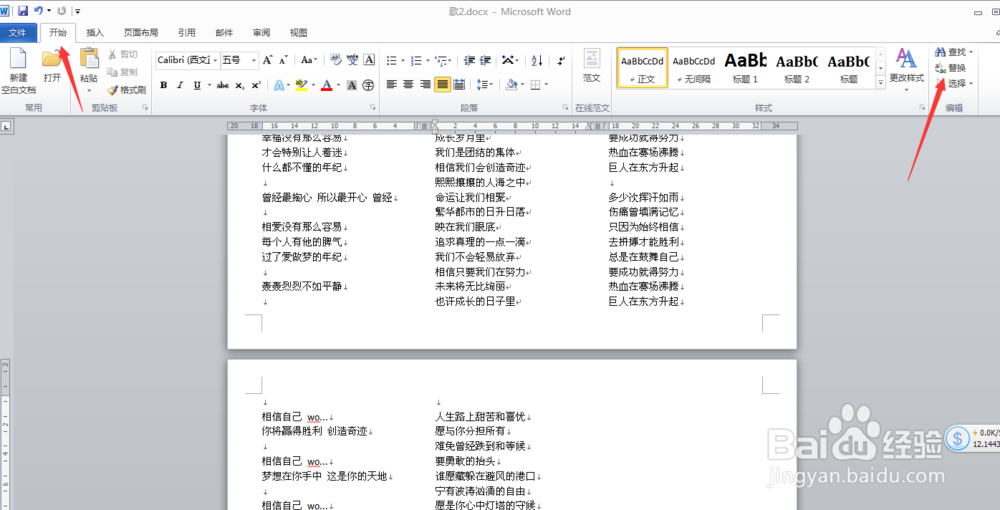Click the Save icon in quick access toolbar

click(x=23, y=11)
